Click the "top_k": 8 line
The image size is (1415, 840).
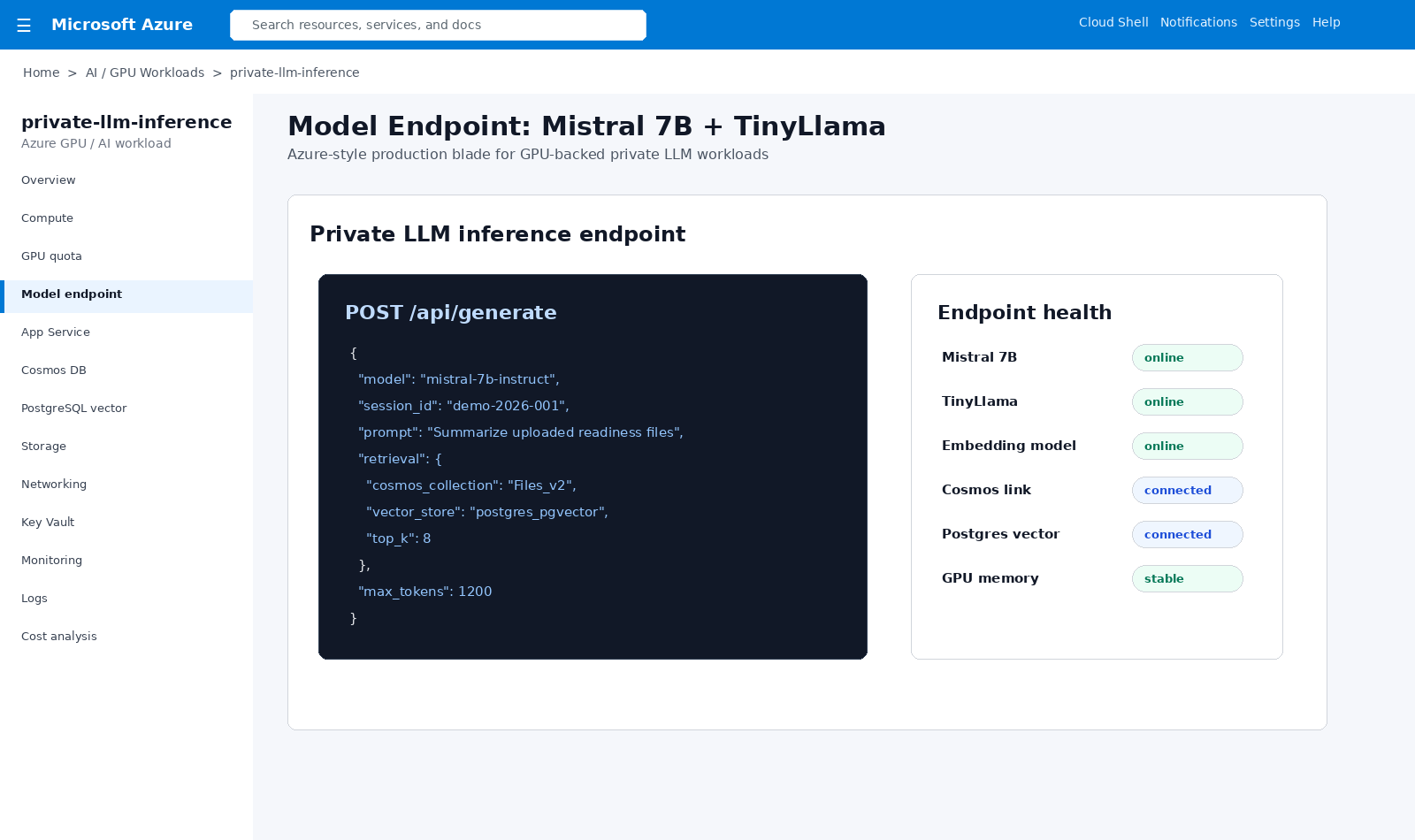(x=399, y=538)
